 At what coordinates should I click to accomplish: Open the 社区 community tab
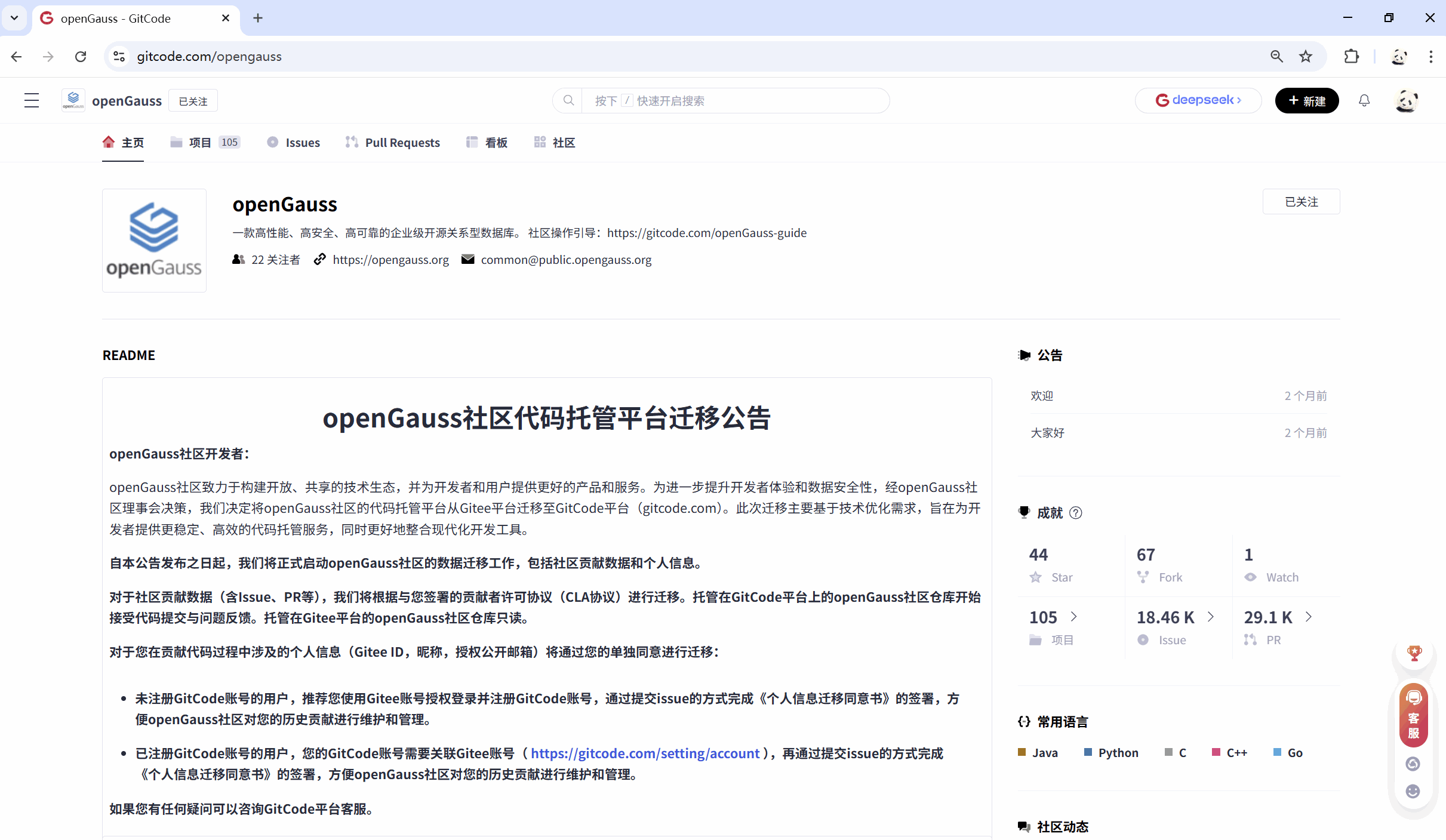pyautogui.click(x=562, y=142)
